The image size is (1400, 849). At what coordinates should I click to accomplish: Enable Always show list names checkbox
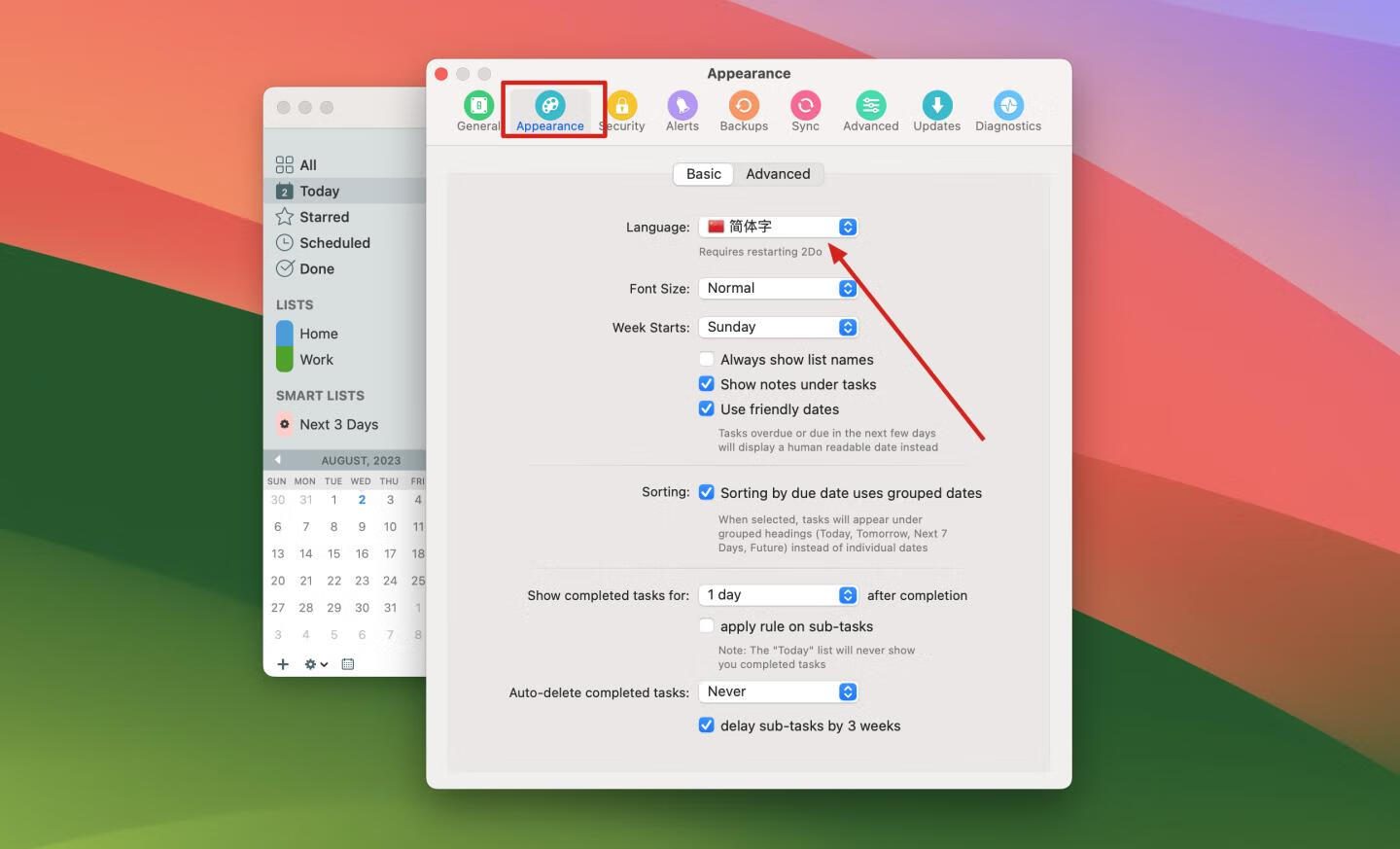707,360
